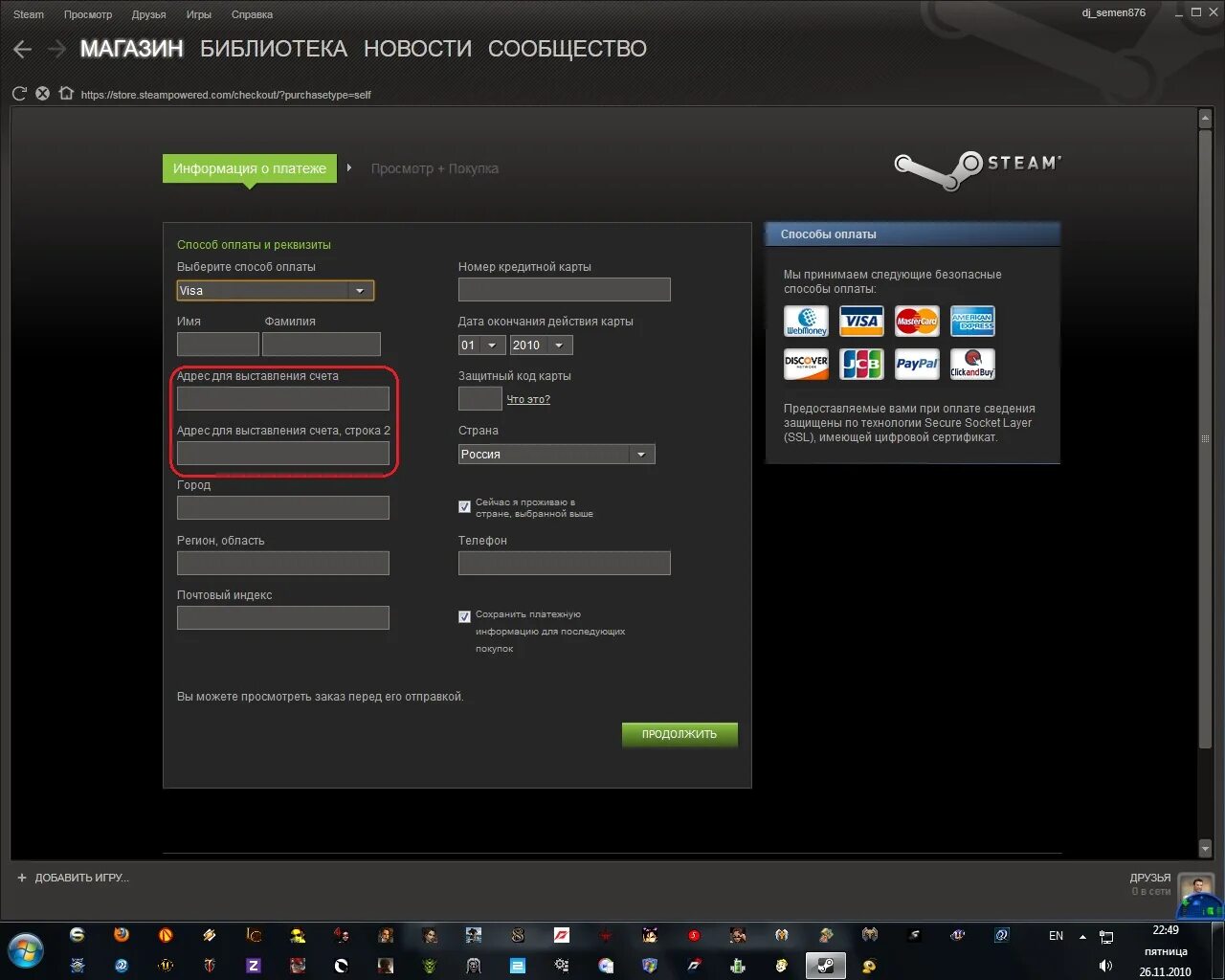
Task: Focus the Регион, область field
Action: [283, 563]
